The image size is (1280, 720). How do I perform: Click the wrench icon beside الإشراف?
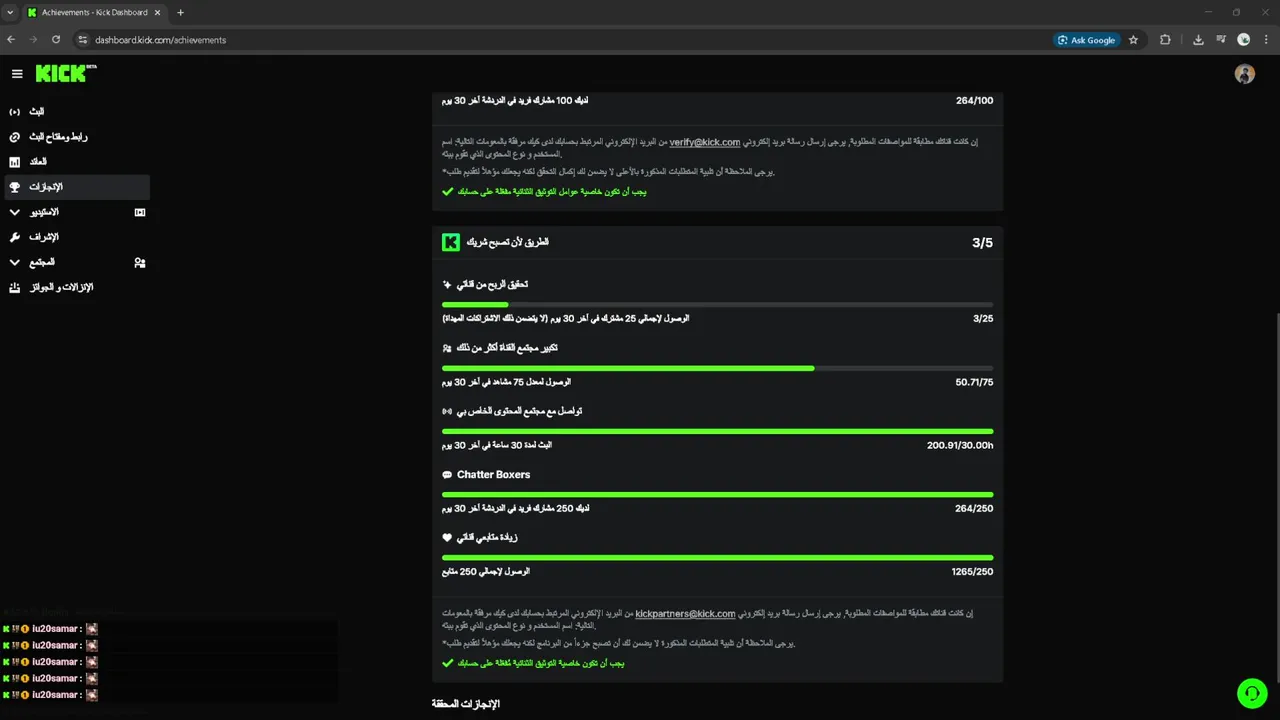pyautogui.click(x=15, y=237)
